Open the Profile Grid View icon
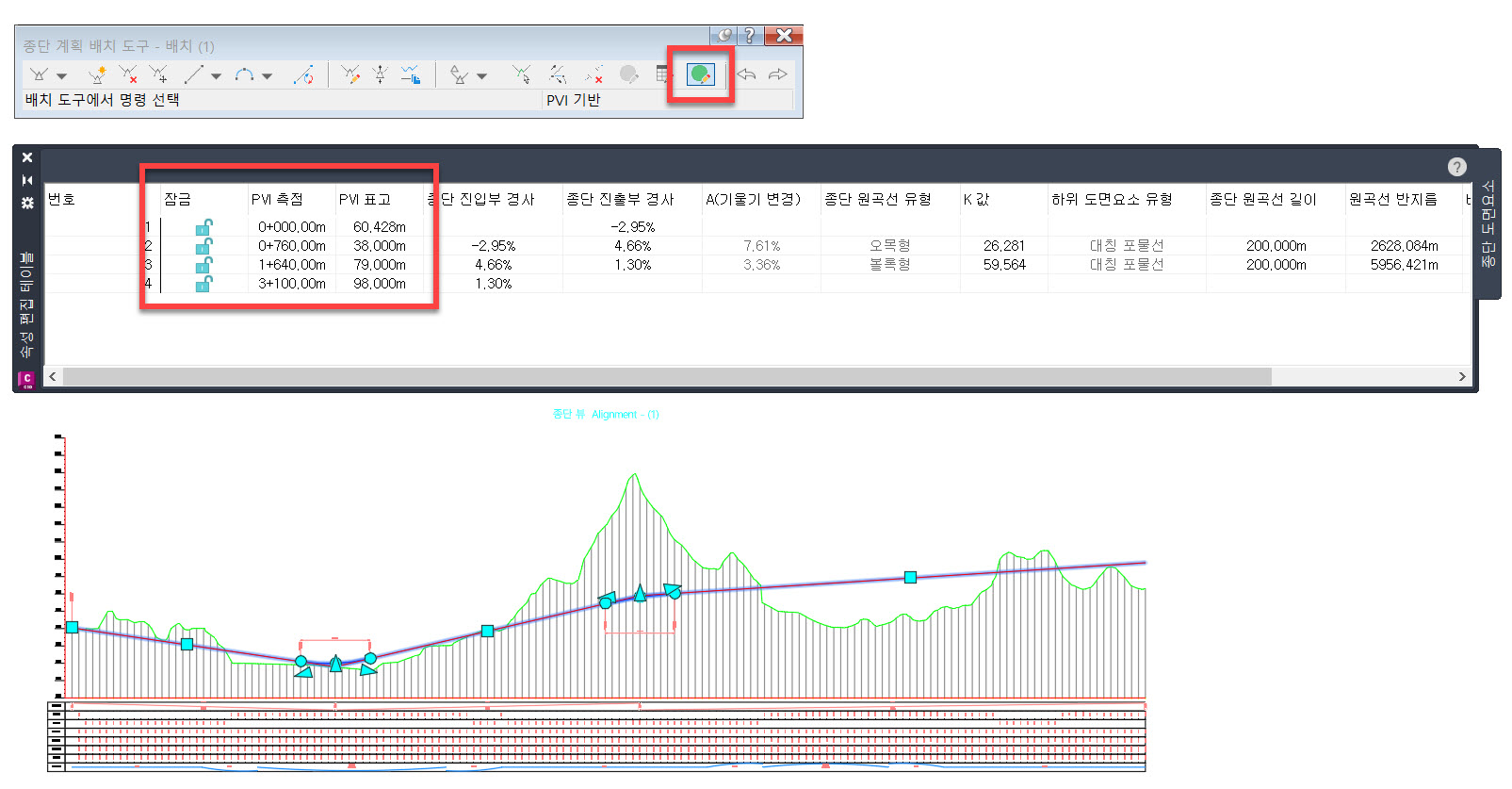 pos(664,74)
